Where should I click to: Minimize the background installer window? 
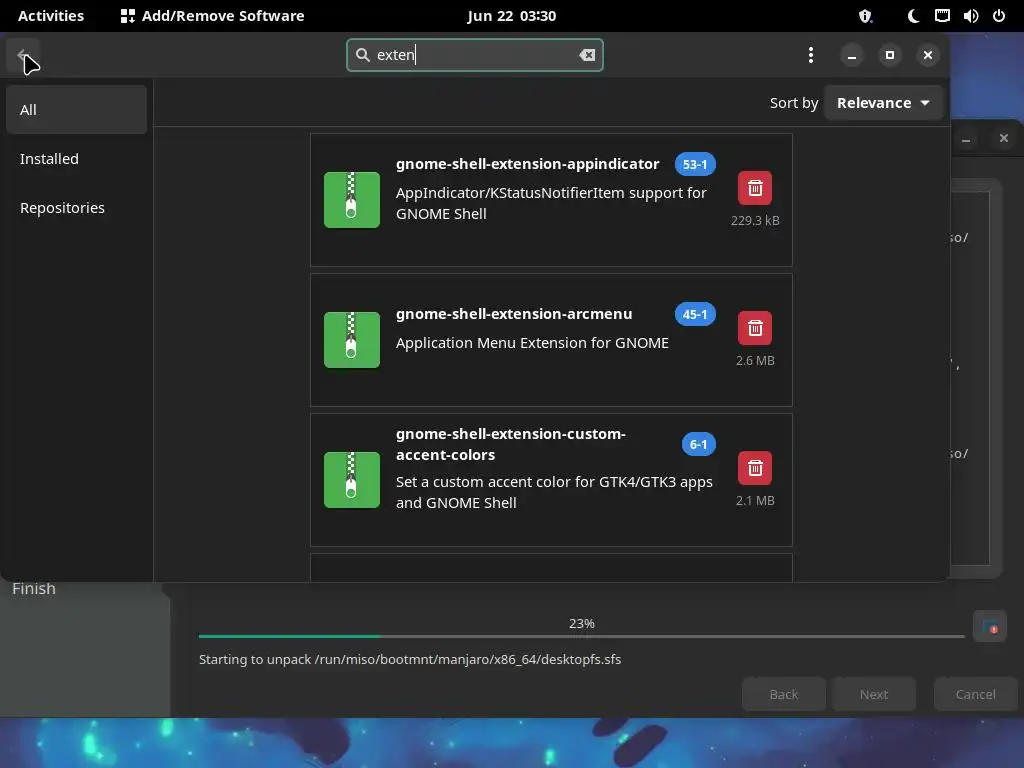coord(966,138)
